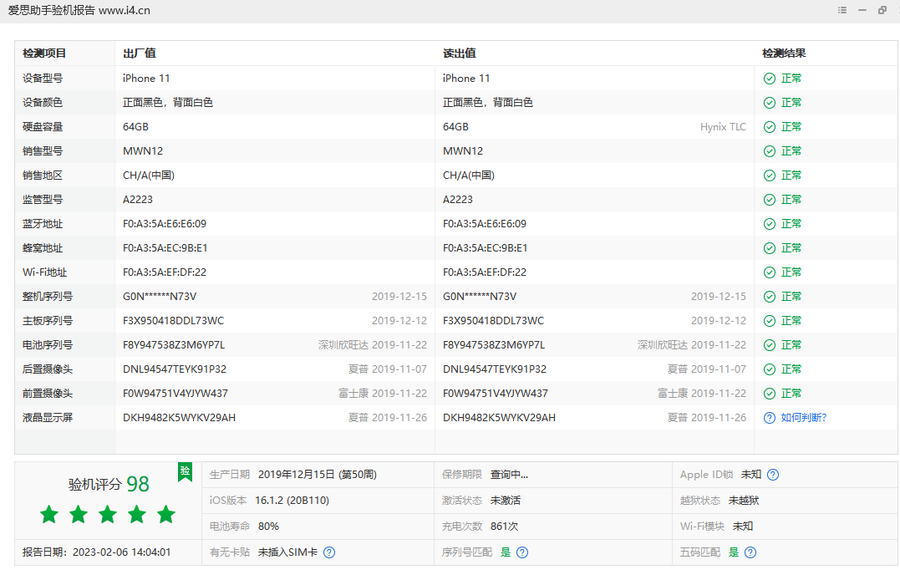Image resolution: width=900 pixels, height=575 pixels.
Task: Select the 出厂值 cell showing MWN12
Action: (143, 151)
